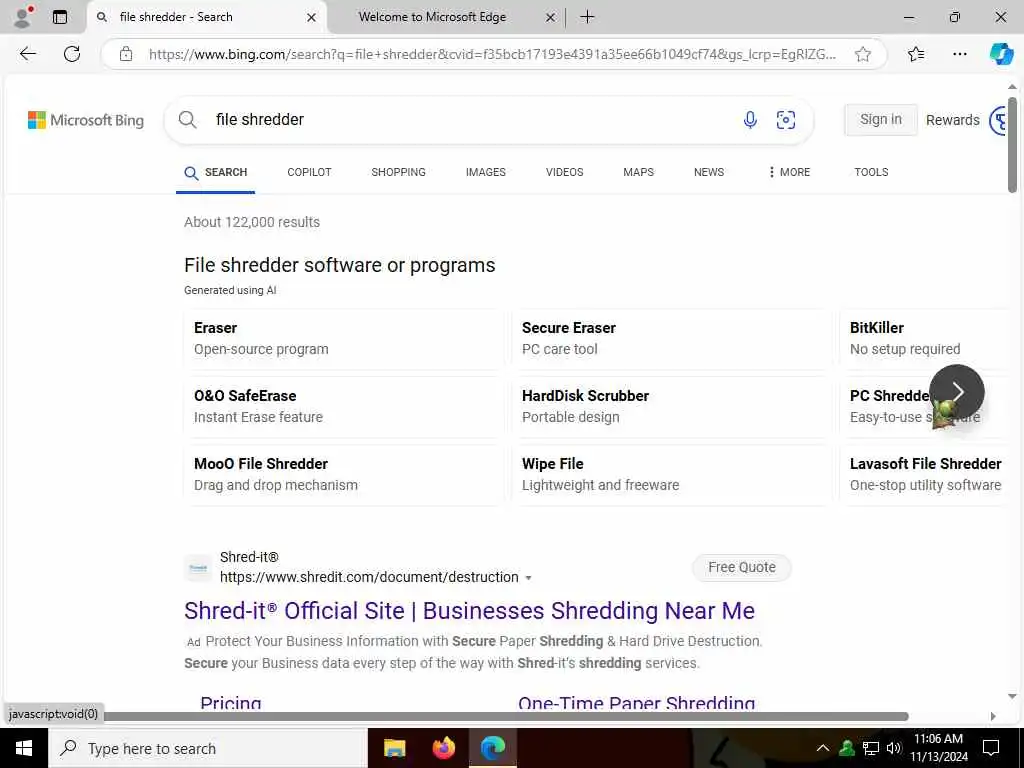The height and width of the screenshot is (768, 1024).
Task: Open the Windows Start menu
Action: (x=24, y=748)
